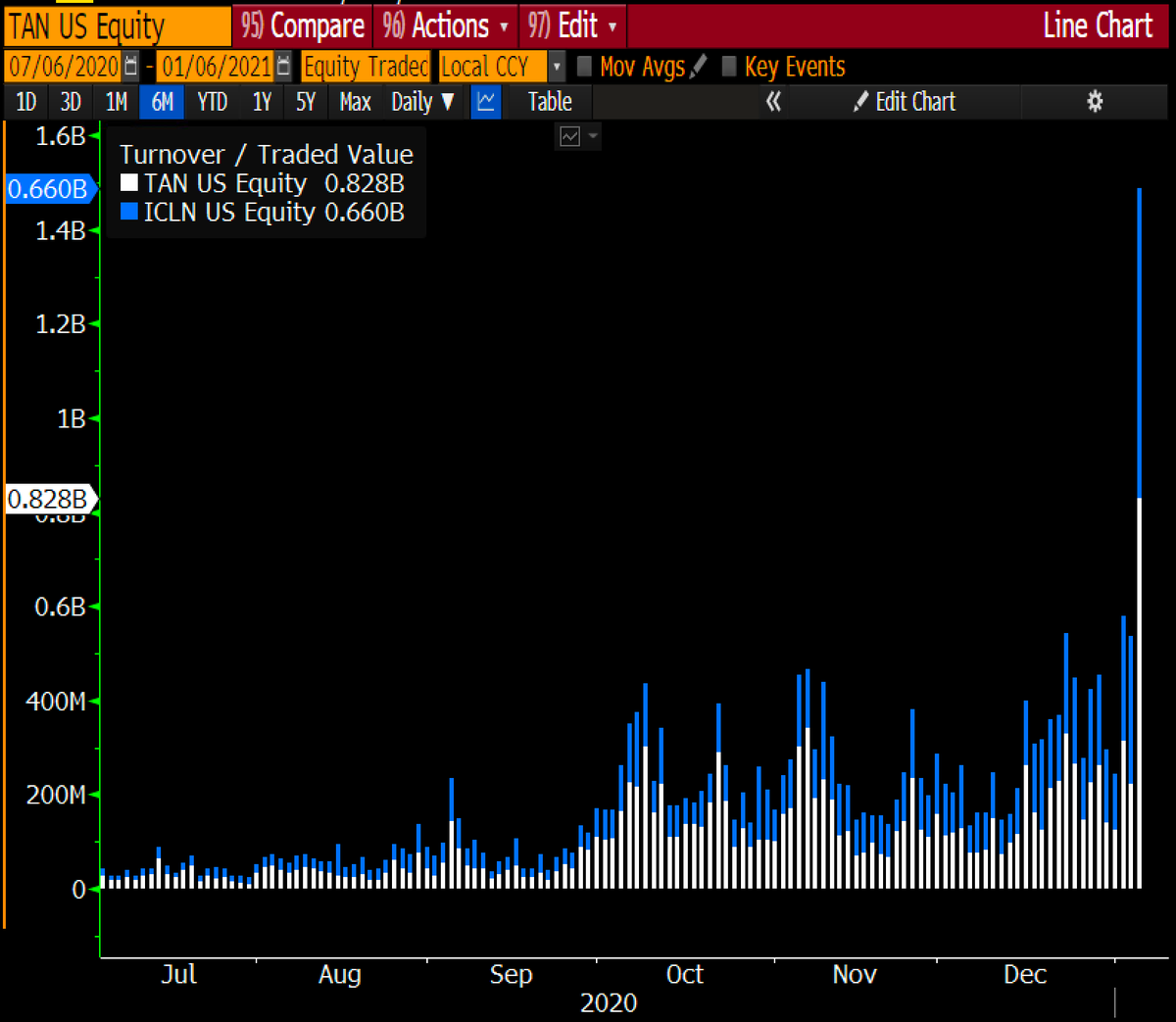Click the 1.6B y-axis label
1176x1022 pixels.
pos(61,136)
